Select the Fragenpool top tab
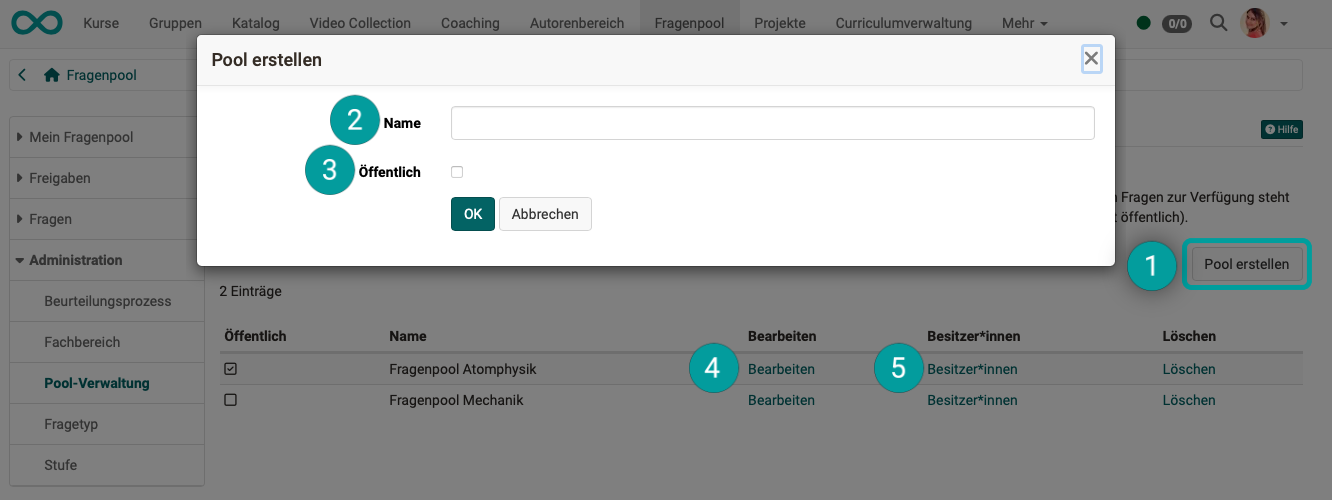The height and width of the screenshot is (500, 1332). pyautogui.click(x=690, y=22)
